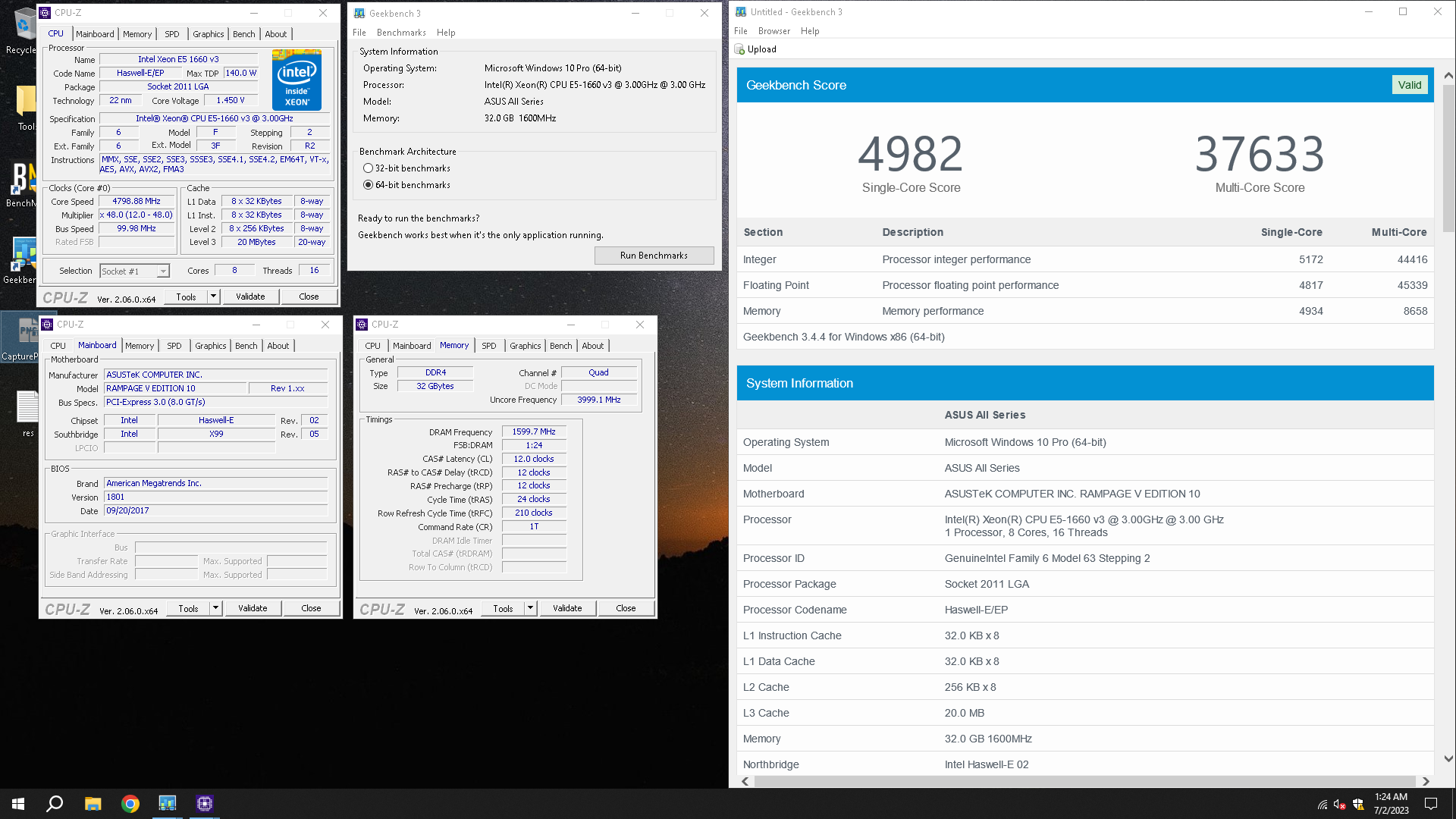Open Mainboard tab in Memory CPU-Z window
This screenshot has height=819, width=1456.
tap(412, 346)
